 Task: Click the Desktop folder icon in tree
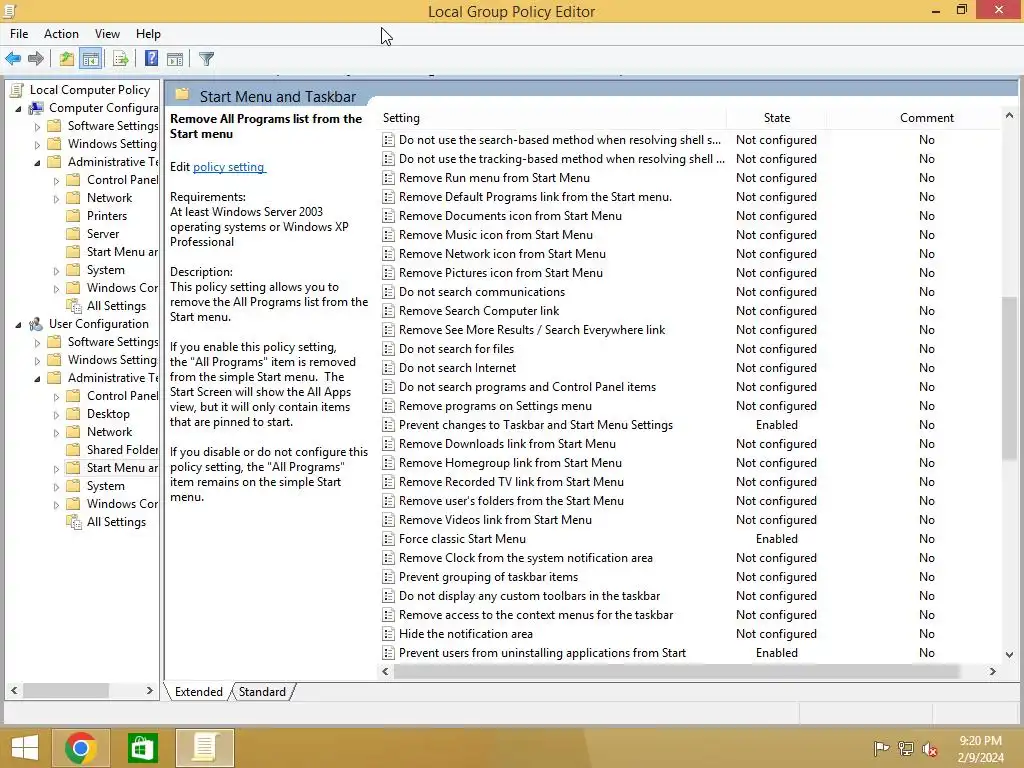coord(74,414)
